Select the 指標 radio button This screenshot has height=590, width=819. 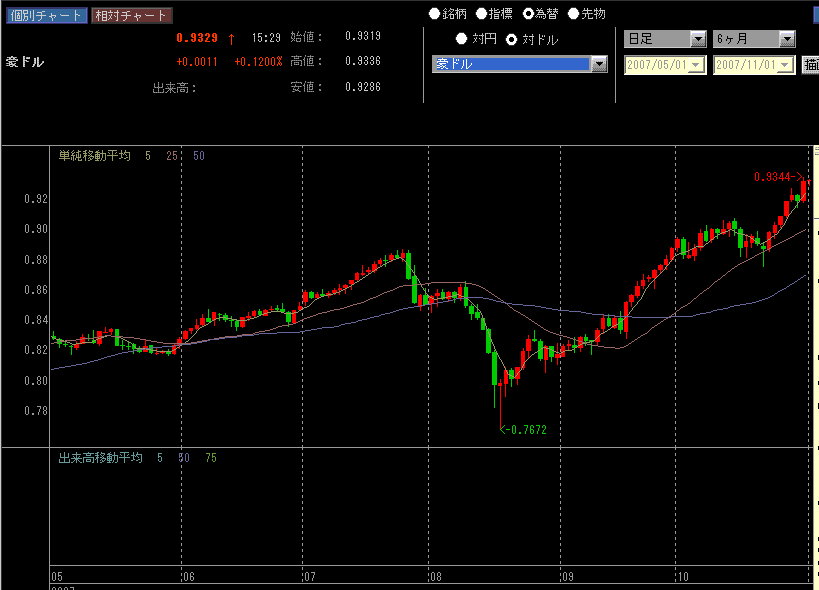coord(481,14)
